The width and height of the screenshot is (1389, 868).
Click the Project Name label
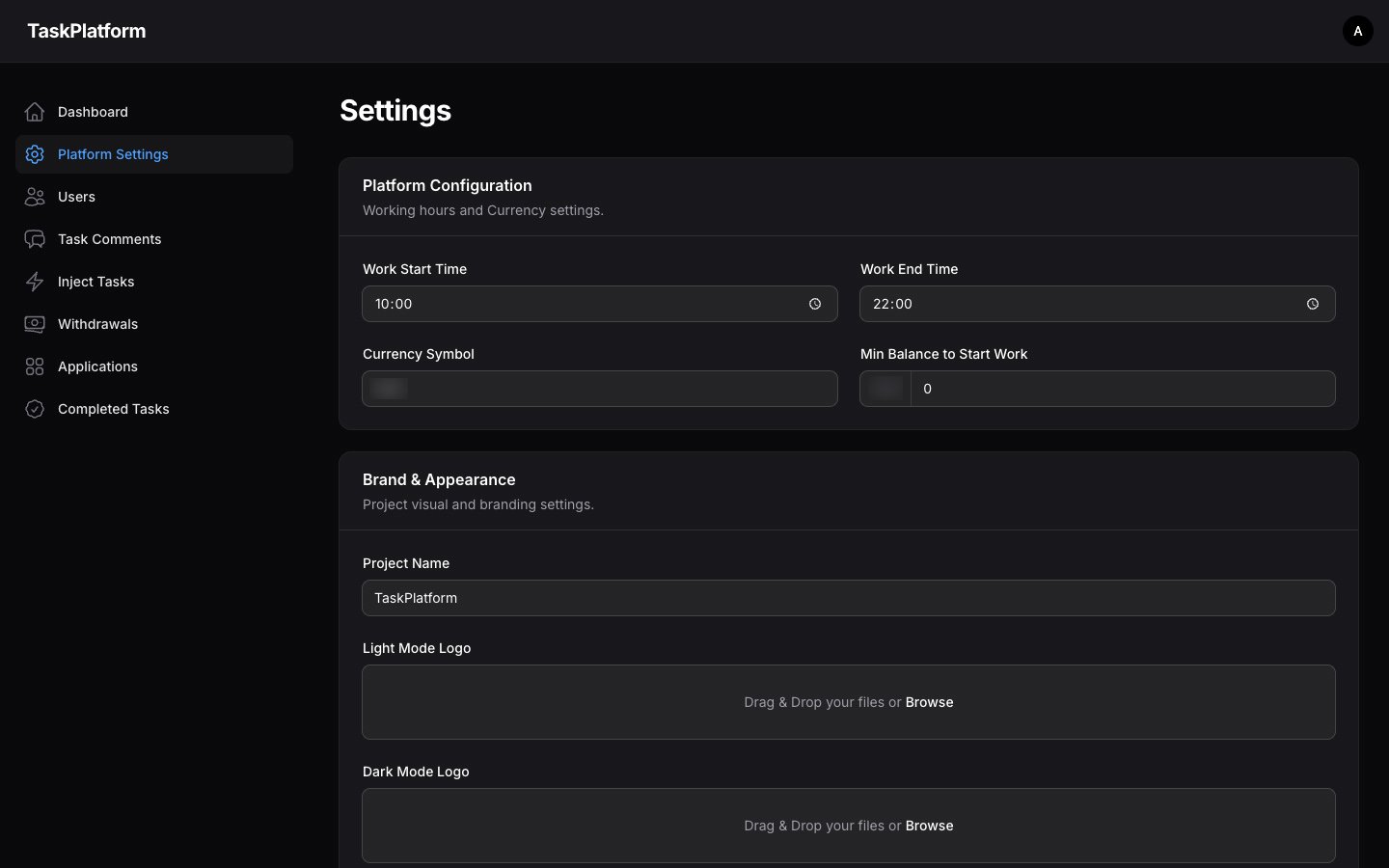[x=406, y=563]
